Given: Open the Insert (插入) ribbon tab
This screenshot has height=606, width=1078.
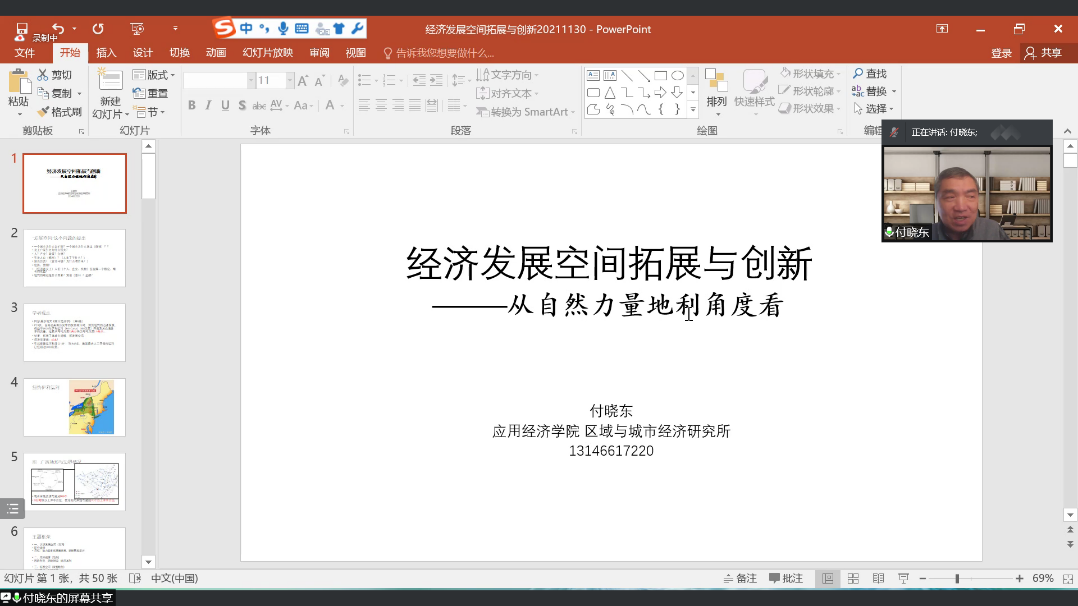Looking at the screenshot, I should coord(106,53).
